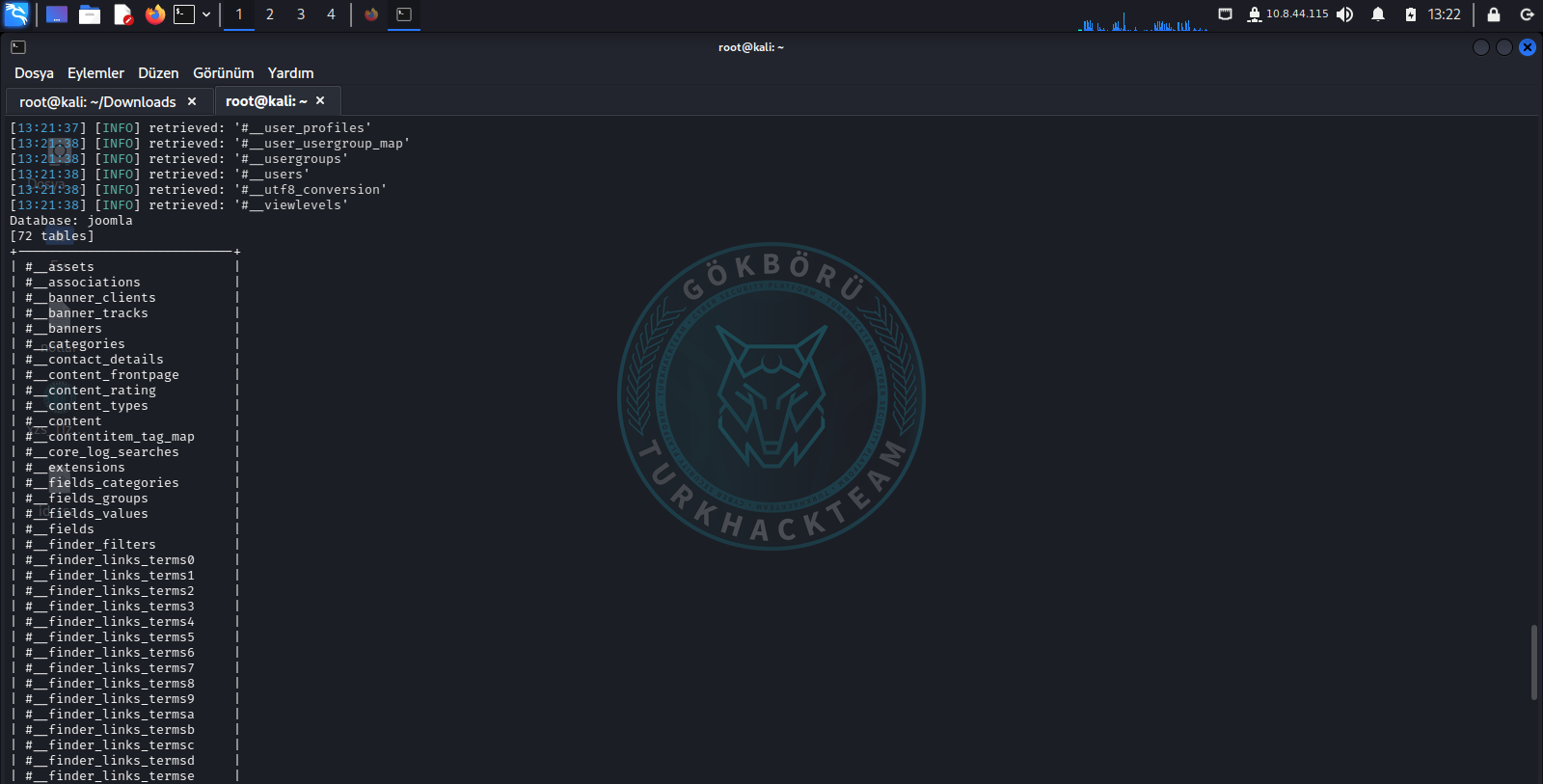The height and width of the screenshot is (784, 1543).
Task: Close the root@kali: ~ tab
Action: 320,100
